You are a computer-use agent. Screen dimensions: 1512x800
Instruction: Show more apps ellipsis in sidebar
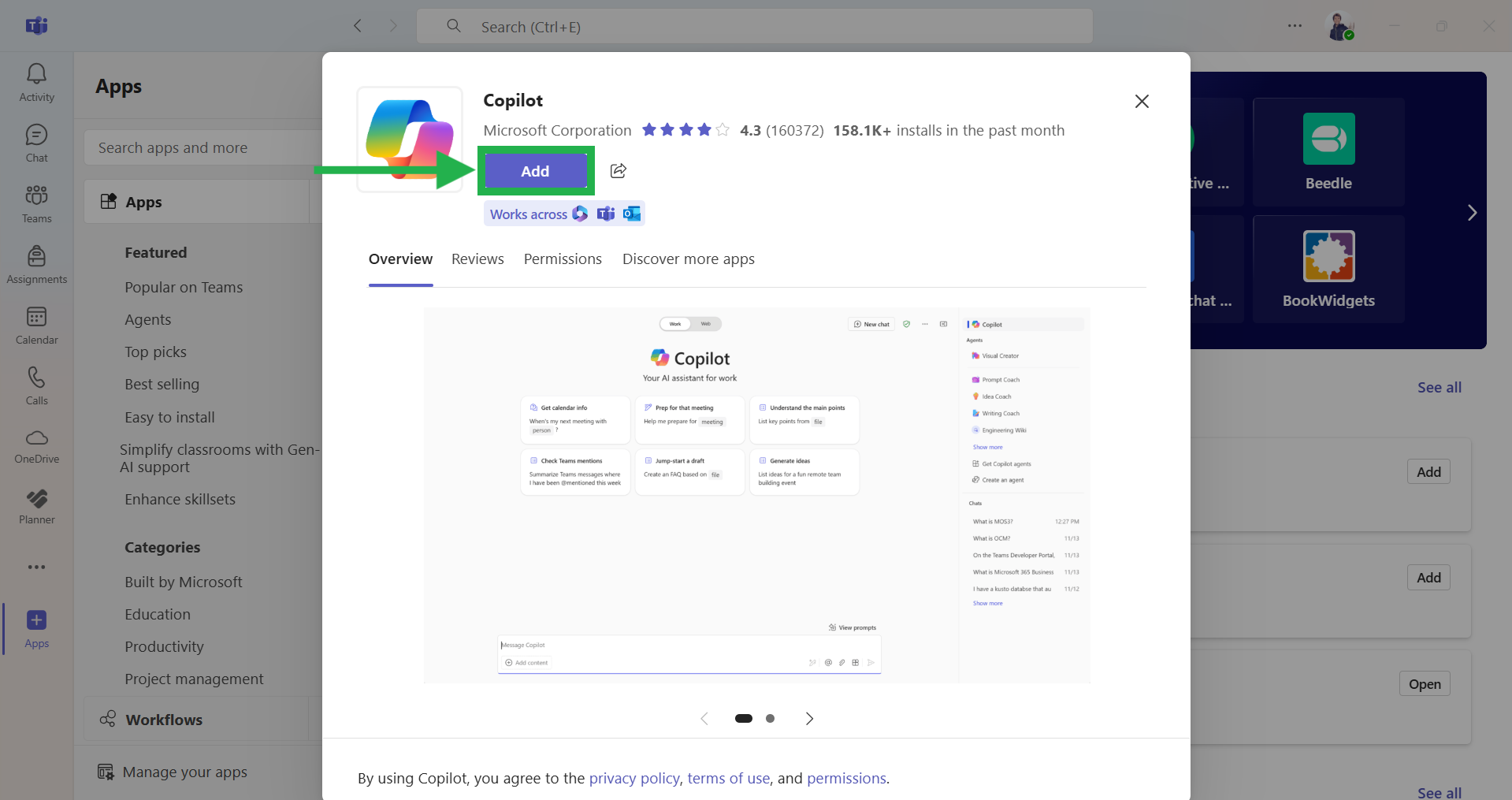[x=36, y=567]
